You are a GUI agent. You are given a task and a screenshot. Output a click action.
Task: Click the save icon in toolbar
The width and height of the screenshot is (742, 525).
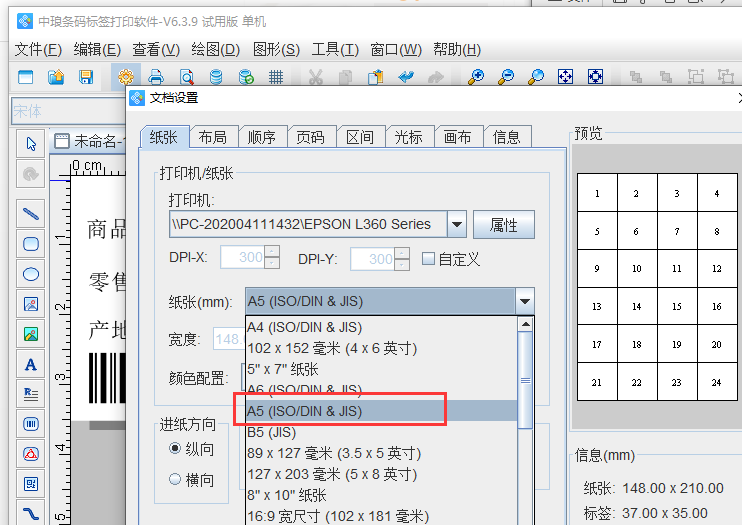pyautogui.click(x=86, y=76)
